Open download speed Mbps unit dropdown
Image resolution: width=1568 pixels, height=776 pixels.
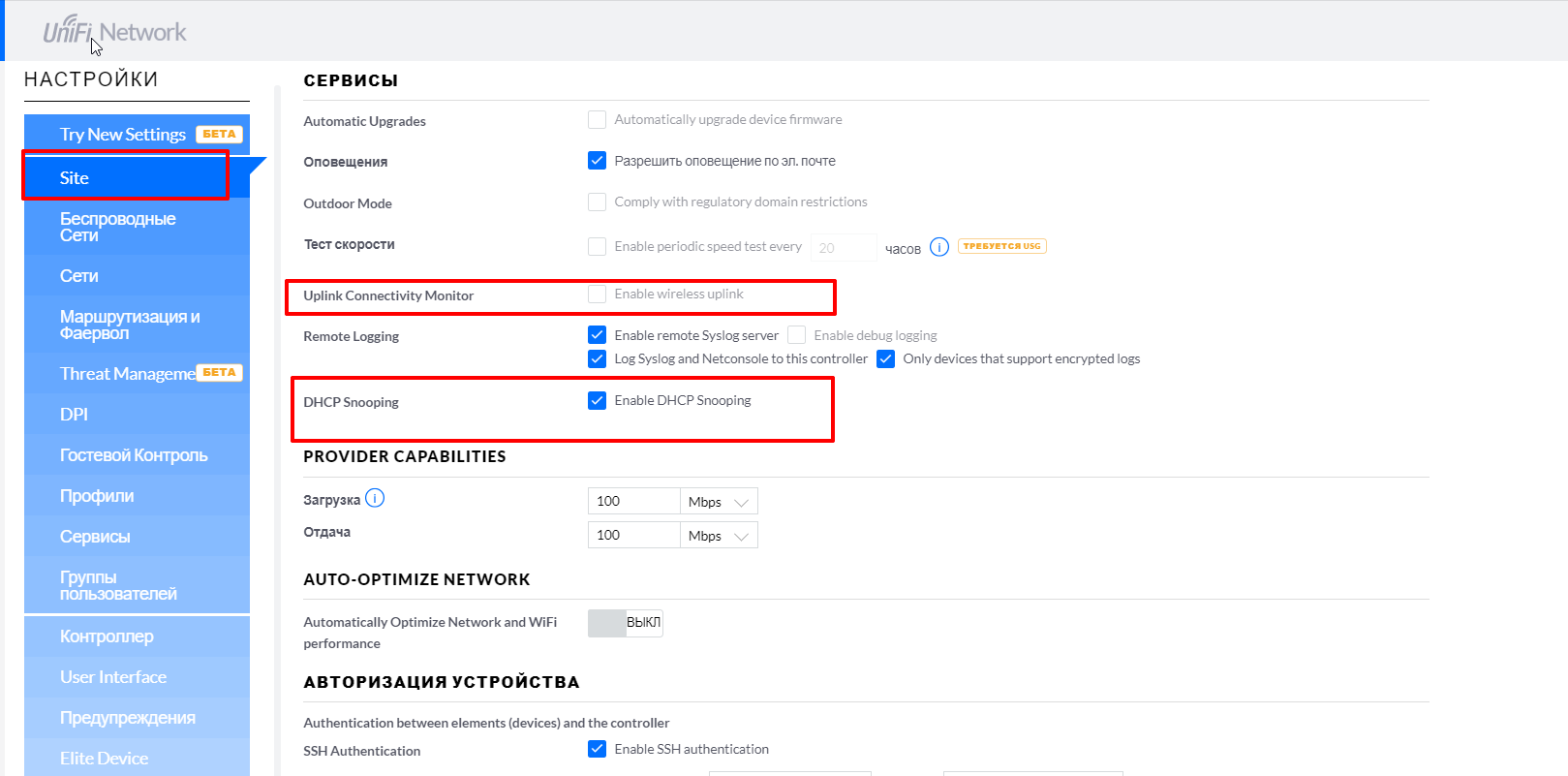pyautogui.click(x=719, y=502)
